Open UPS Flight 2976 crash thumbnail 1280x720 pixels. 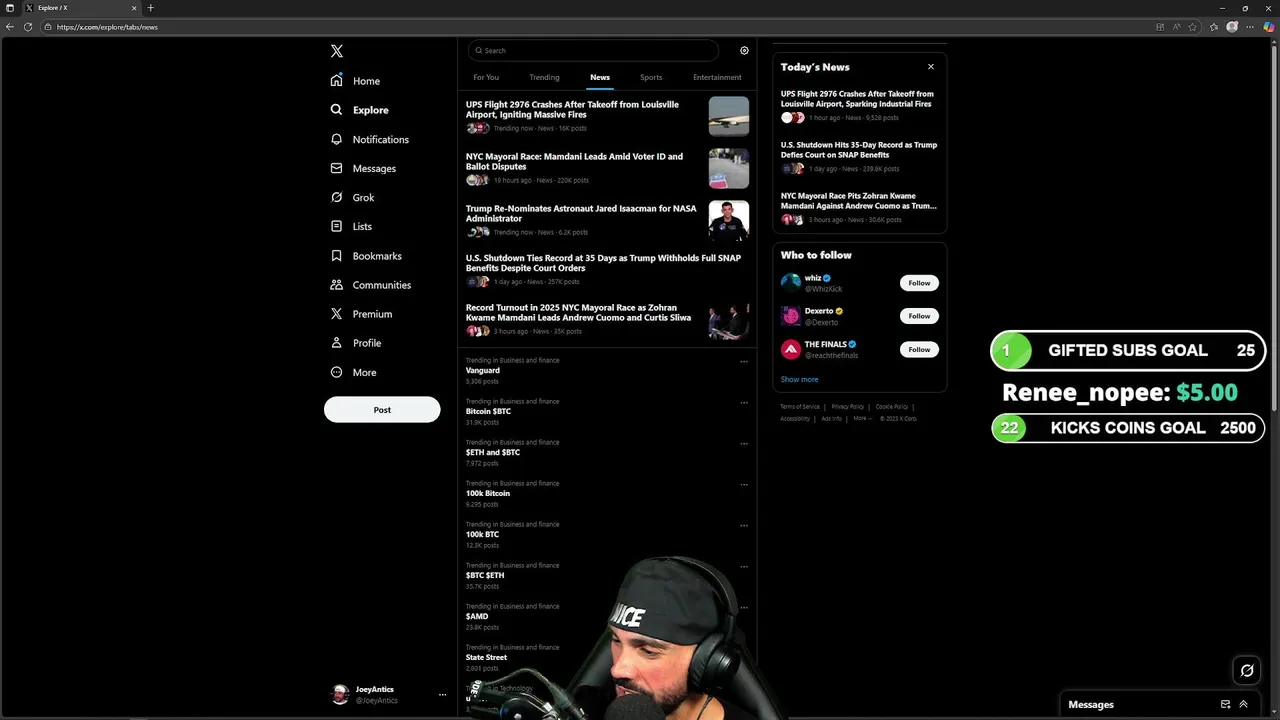tap(729, 116)
